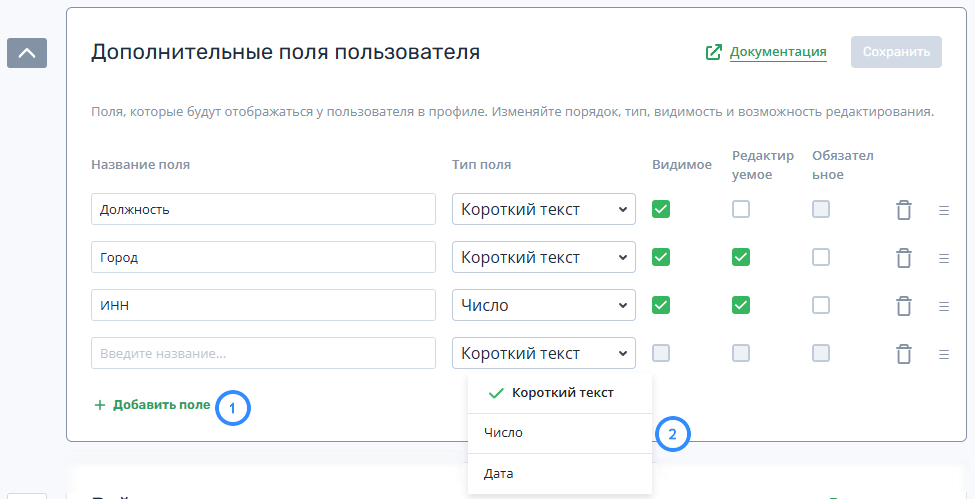Uncheck Видимое for the Должность field
Screen dimensions: 975x499
pos(661,209)
